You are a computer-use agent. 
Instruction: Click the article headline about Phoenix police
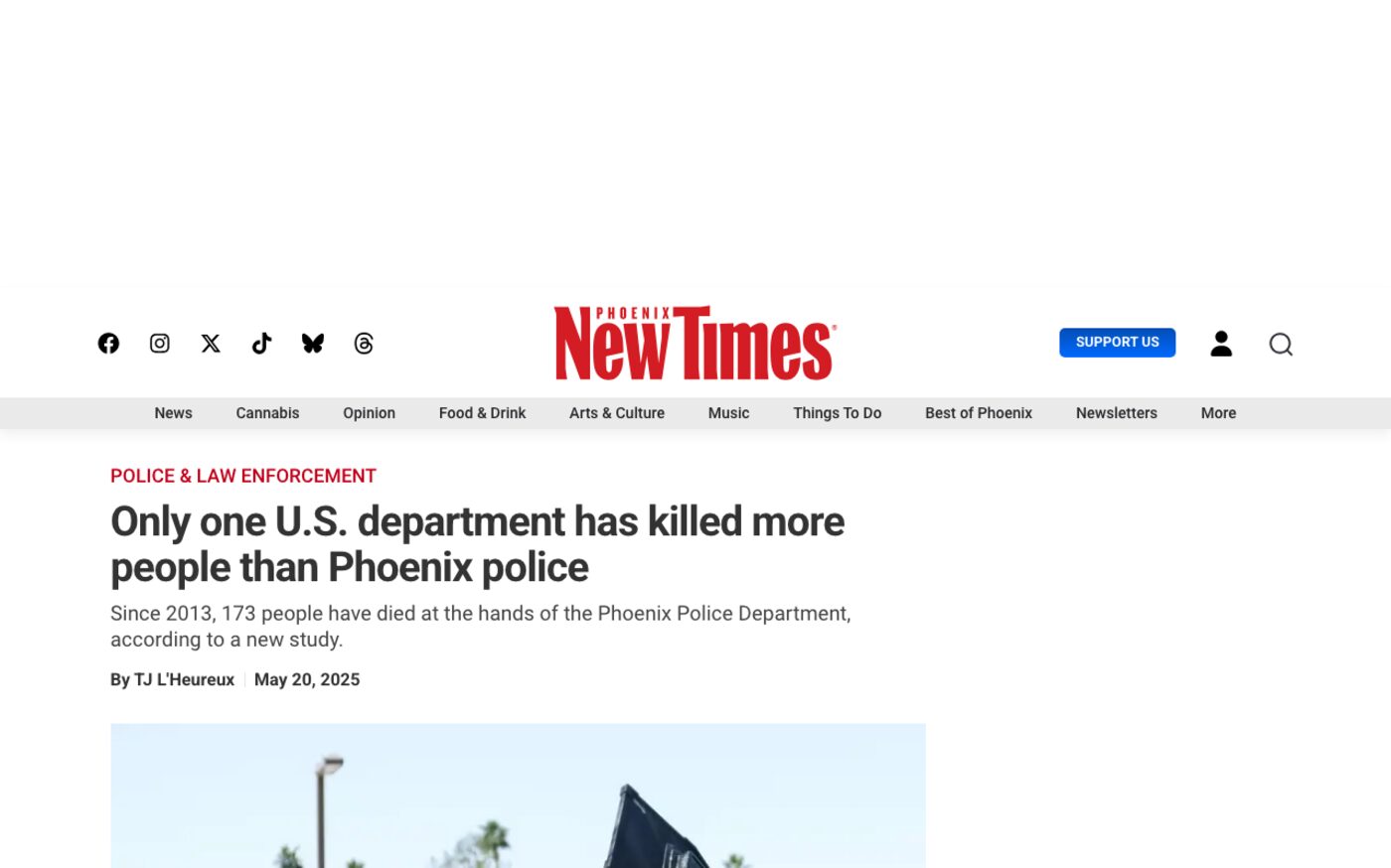point(477,544)
